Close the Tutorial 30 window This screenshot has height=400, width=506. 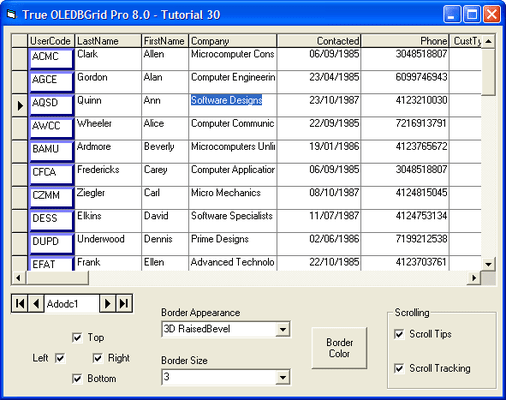(492, 14)
